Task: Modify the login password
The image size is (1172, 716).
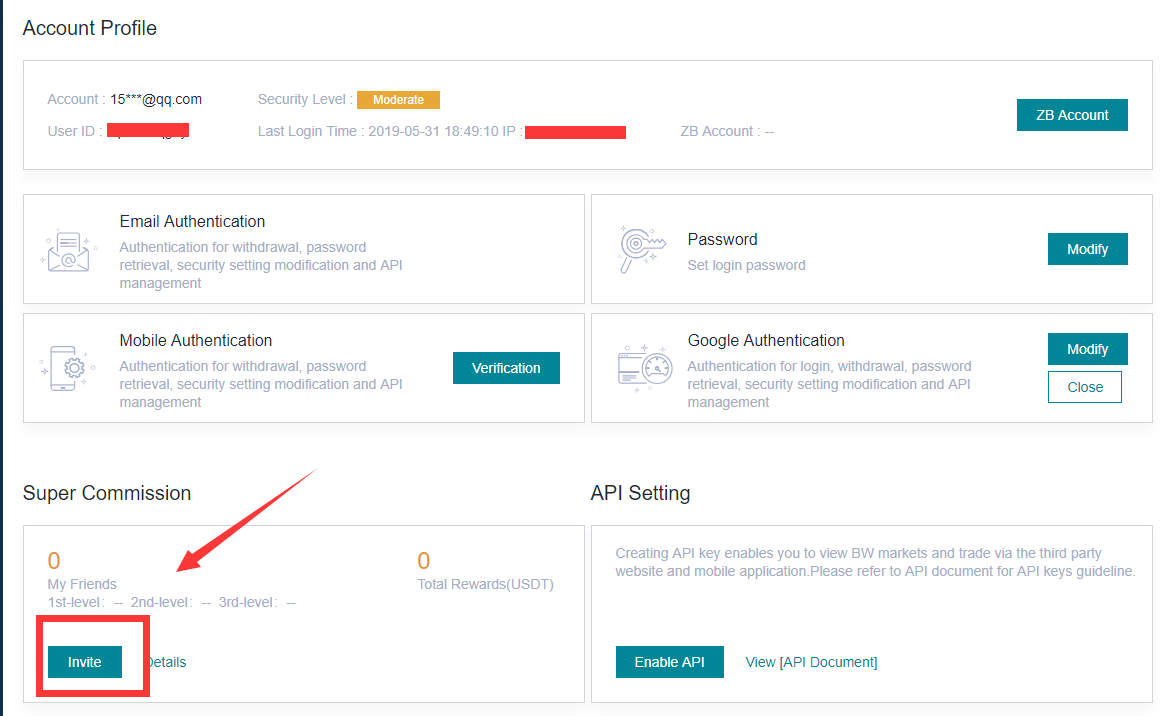Action: pyautogui.click(x=1087, y=249)
